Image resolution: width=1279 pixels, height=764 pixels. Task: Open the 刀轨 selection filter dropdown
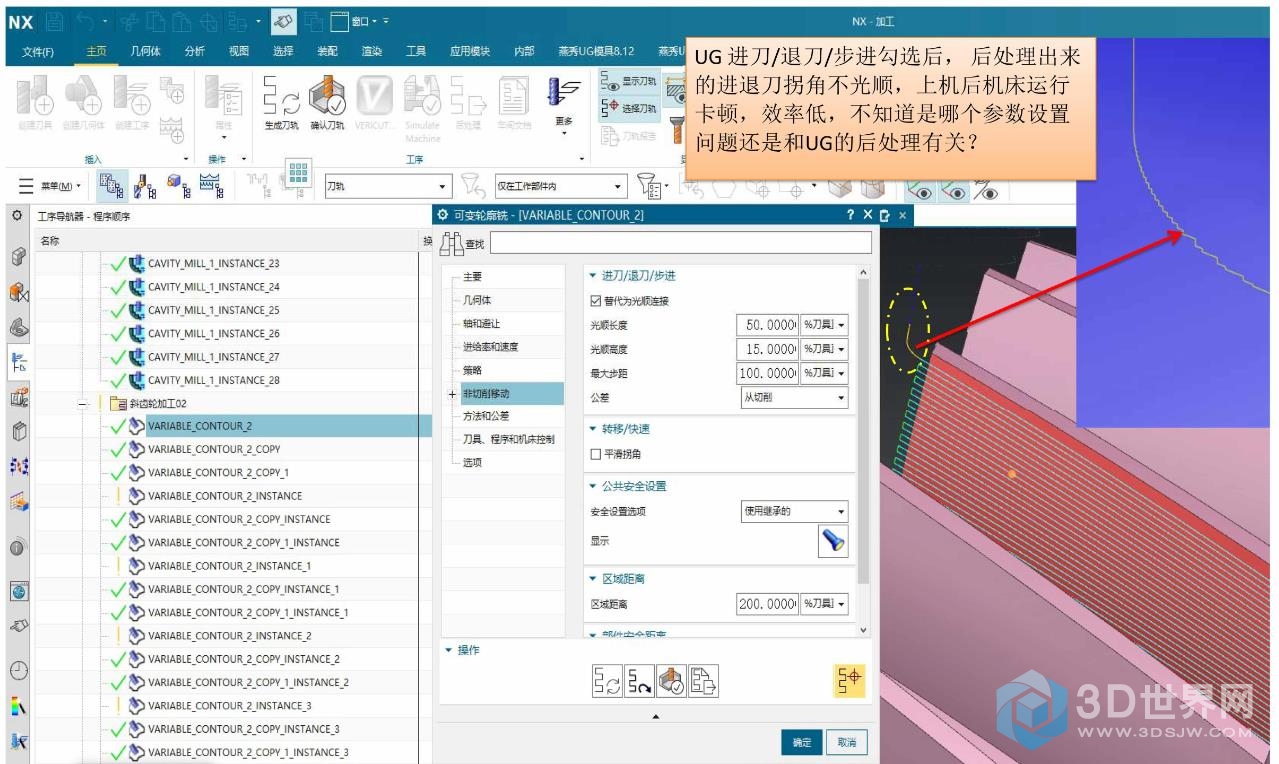(x=388, y=186)
